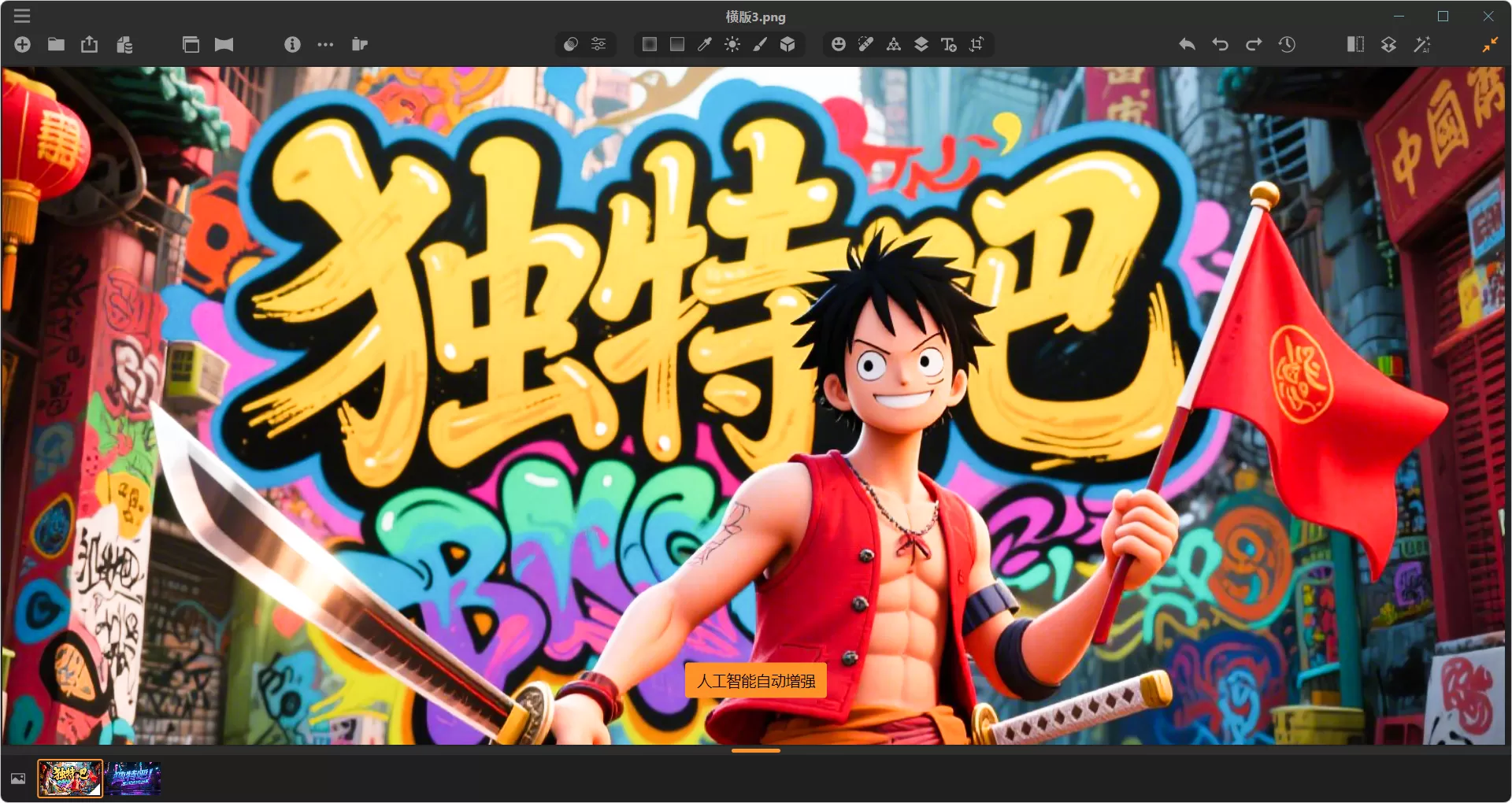Open the hamburger menu
Image resolution: width=1512 pixels, height=803 pixels.
(x=22, y=16)
